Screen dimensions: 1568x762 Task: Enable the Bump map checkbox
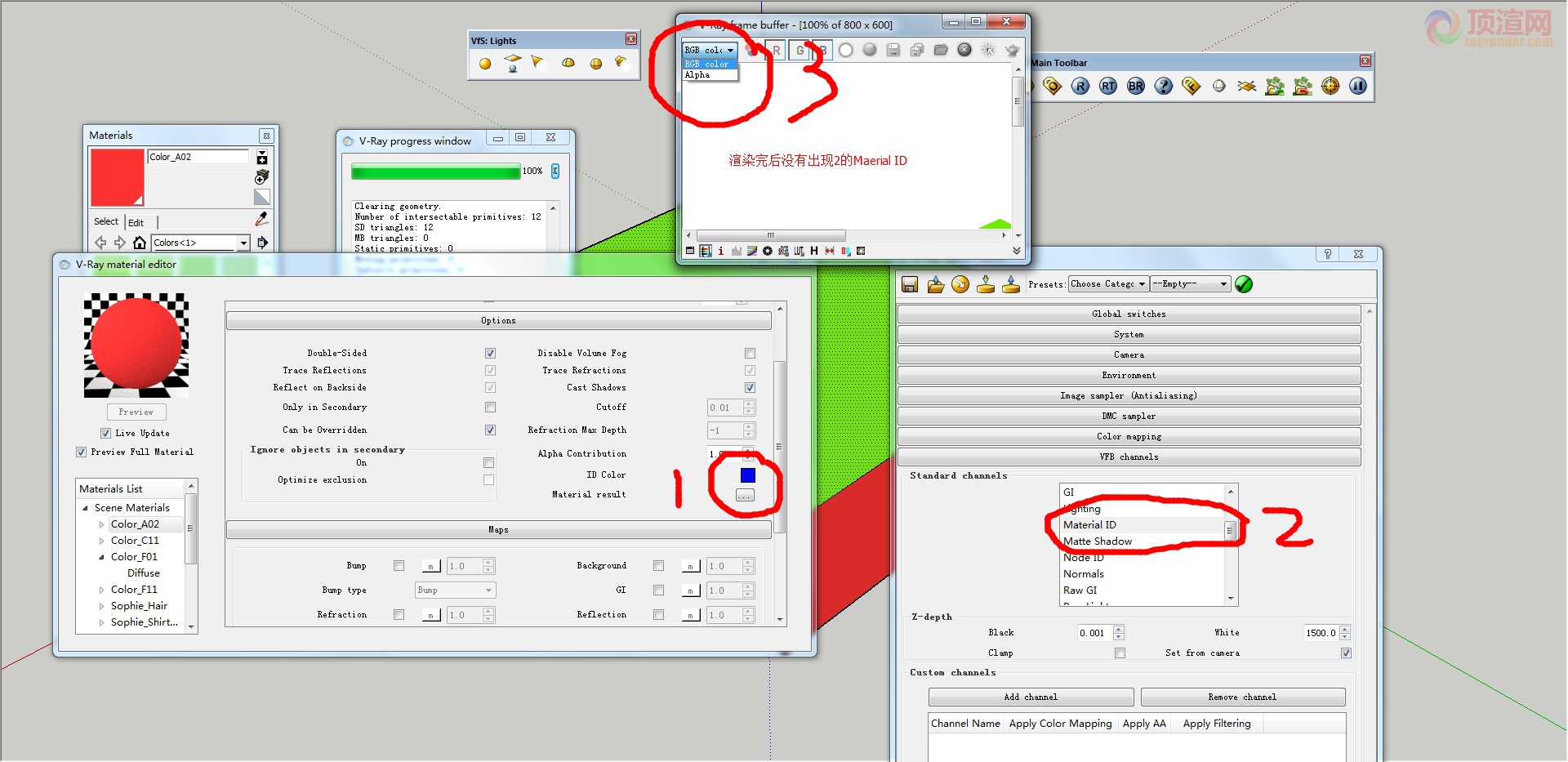point(399,566)
